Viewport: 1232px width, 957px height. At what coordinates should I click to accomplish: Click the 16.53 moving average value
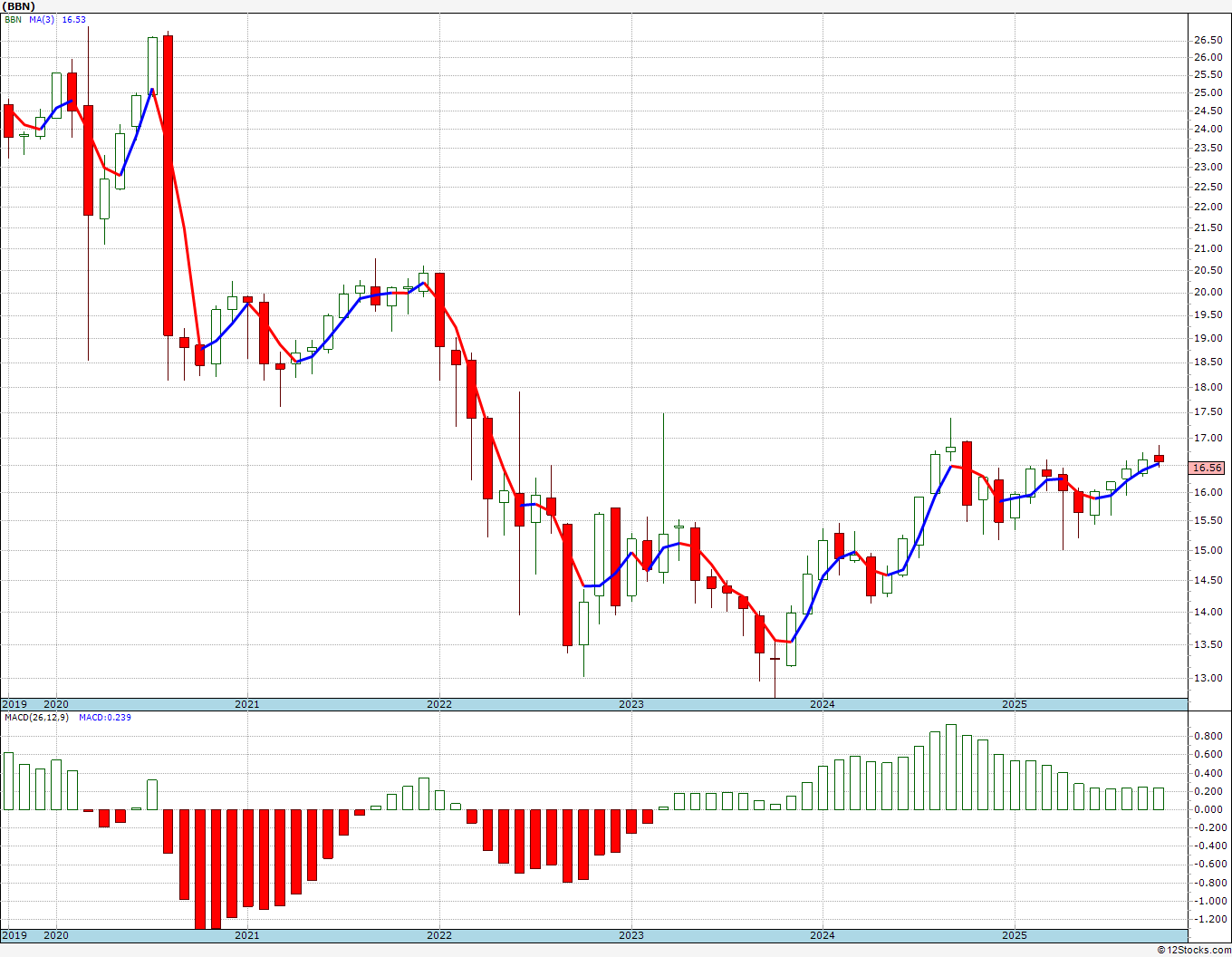(73, 19)
